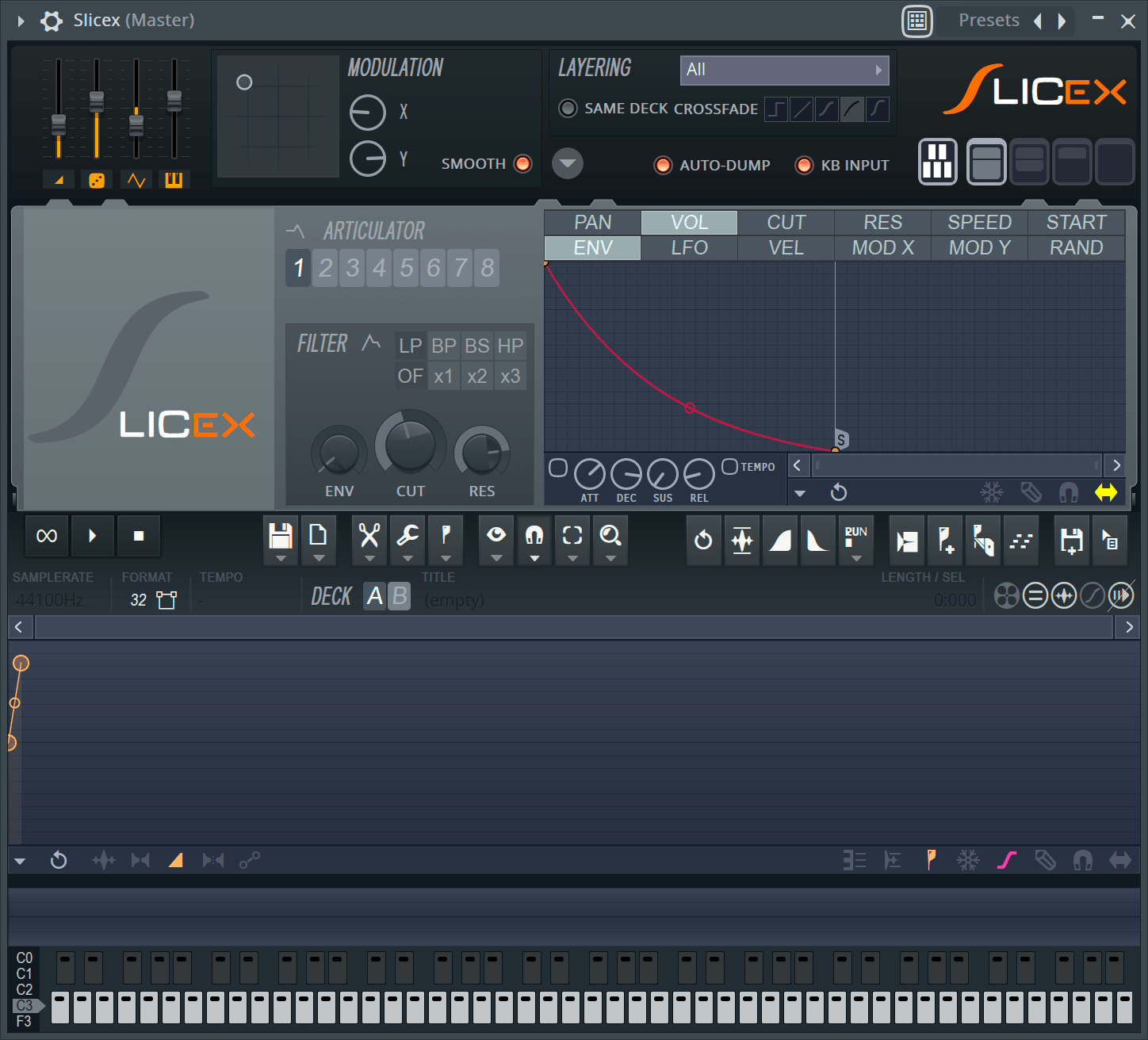The width and height of the screenshot is (1148, 1040).
Task: Click the fade-in envelope icon
Action: click(x=780, y=540)
